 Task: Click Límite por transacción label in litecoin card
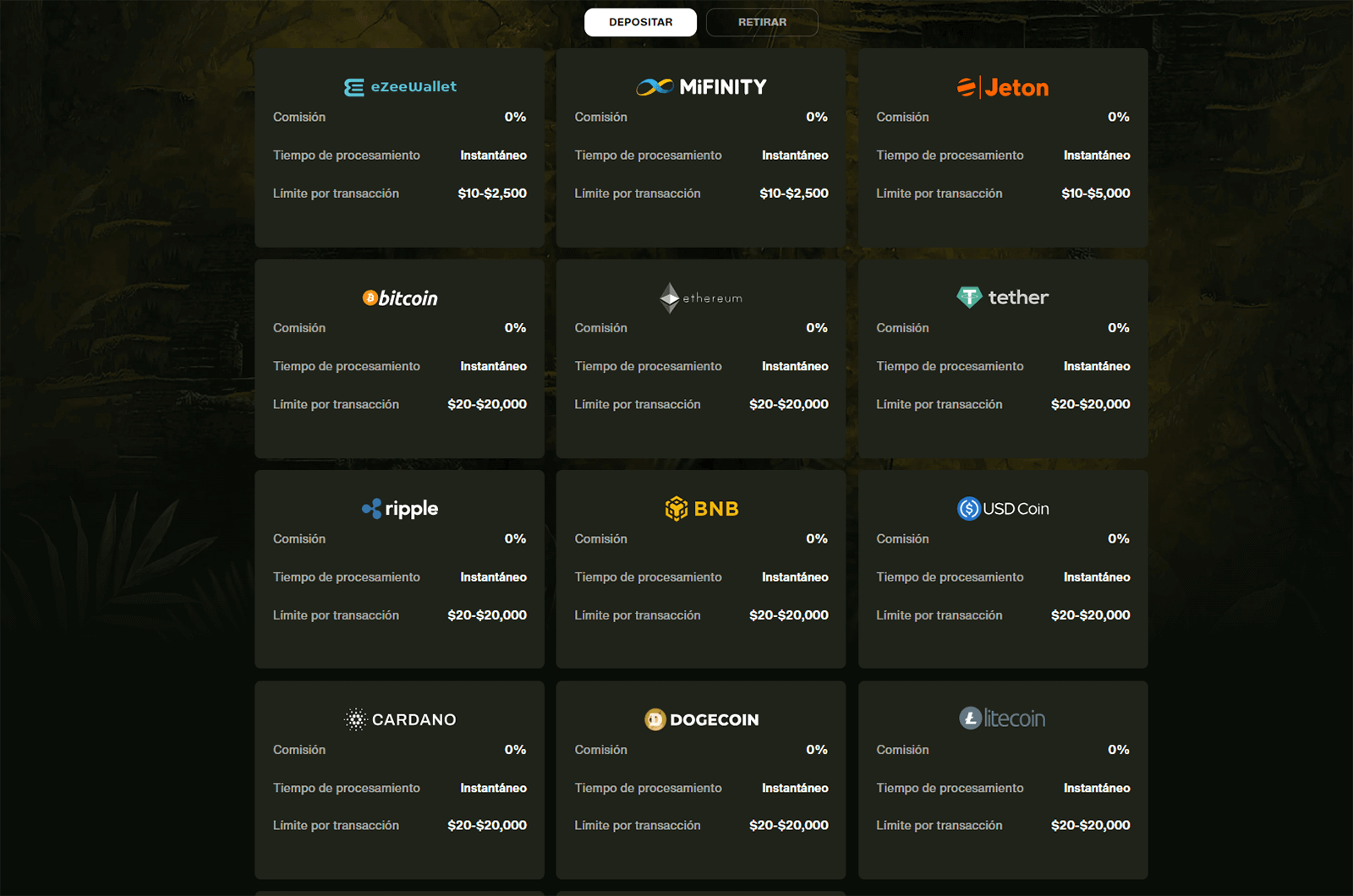coord(939,825)
